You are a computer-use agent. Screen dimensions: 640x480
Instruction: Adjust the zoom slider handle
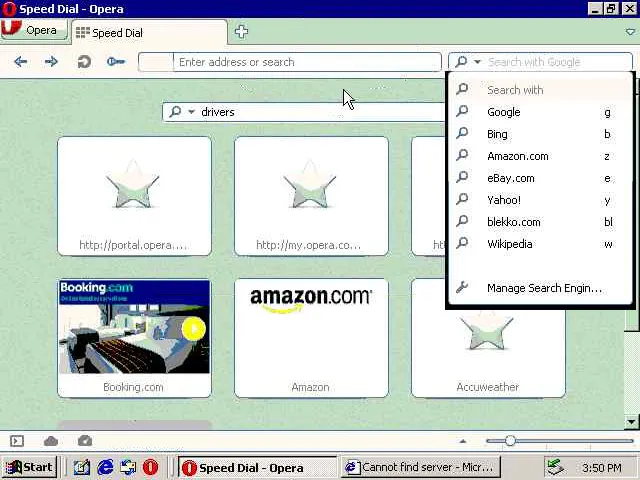point(510,441)
